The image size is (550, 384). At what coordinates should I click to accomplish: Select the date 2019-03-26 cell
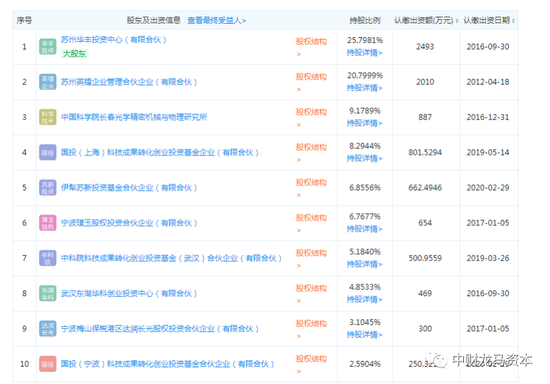(488, 258)
